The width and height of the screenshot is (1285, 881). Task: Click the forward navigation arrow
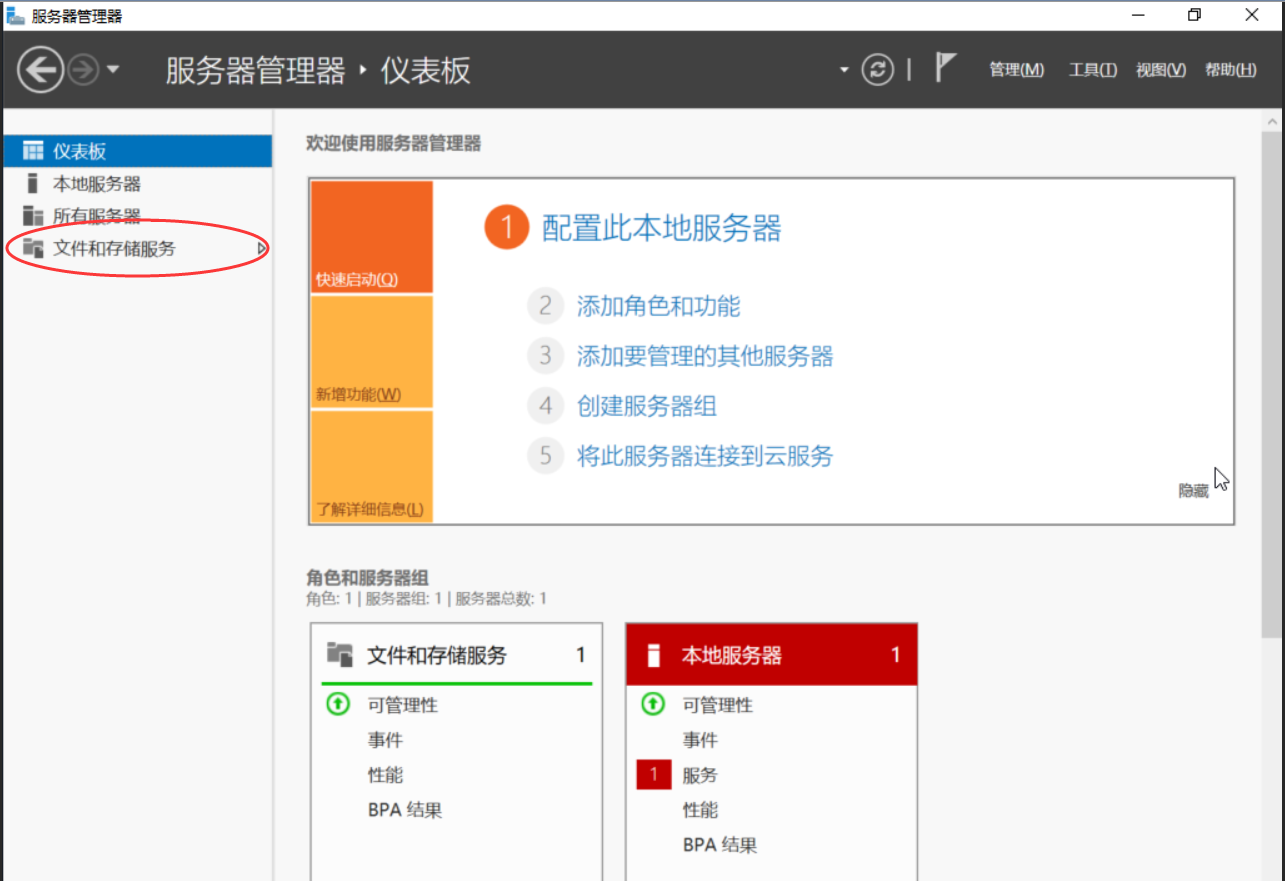pos(83,70)
